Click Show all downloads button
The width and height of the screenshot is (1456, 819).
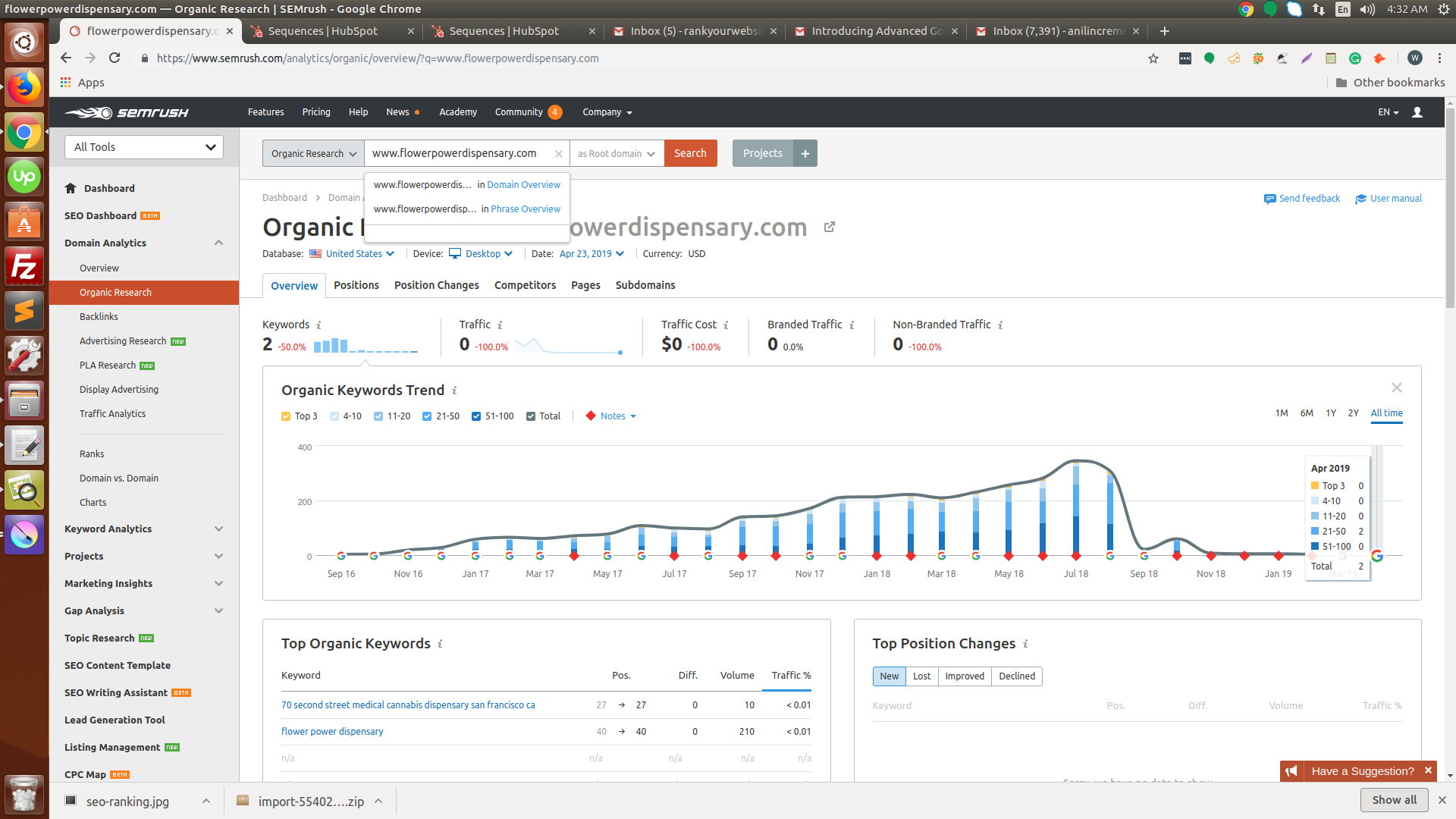pyautogui.click(x=1394, y=800)
